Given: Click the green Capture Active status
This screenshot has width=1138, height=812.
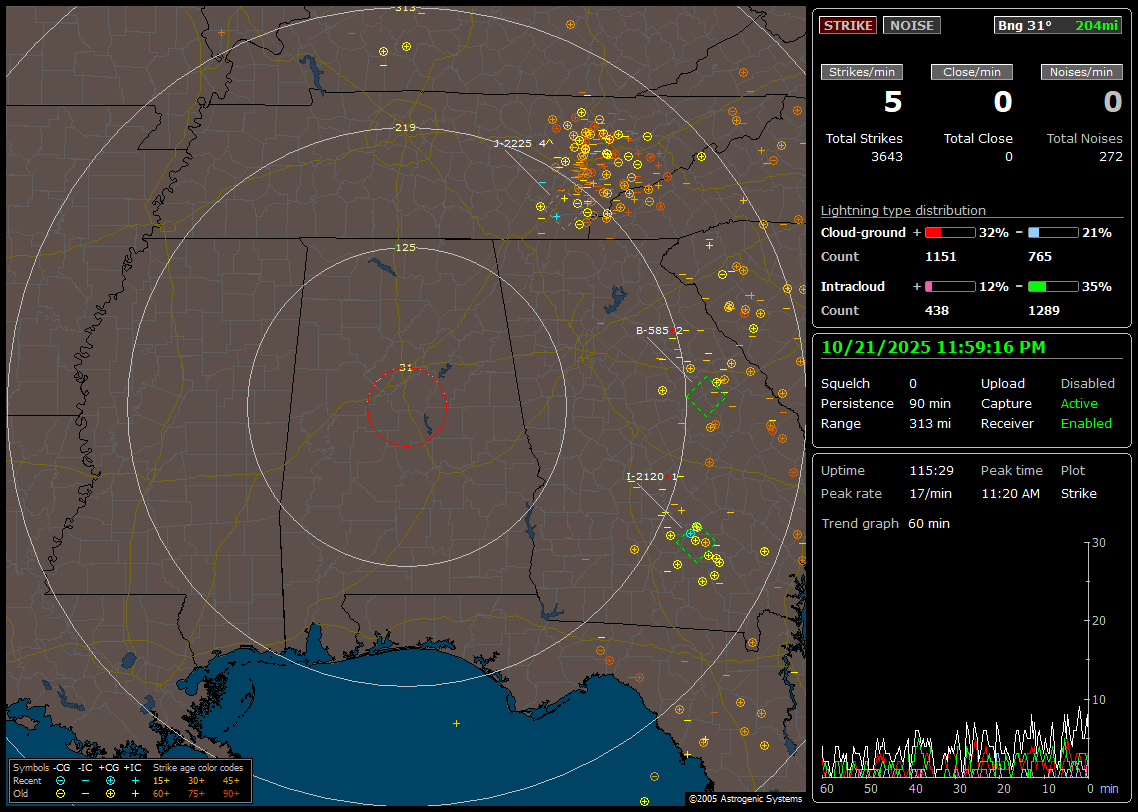Looking at the screenshot, I should [1079, 404].
